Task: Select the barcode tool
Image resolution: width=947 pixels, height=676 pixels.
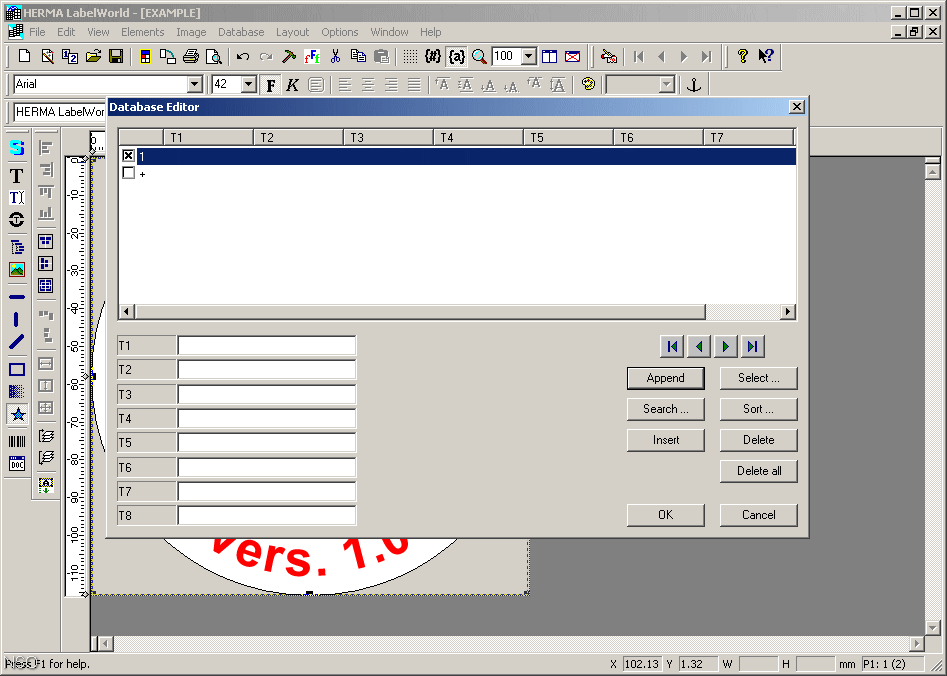Action: [16, 440]
